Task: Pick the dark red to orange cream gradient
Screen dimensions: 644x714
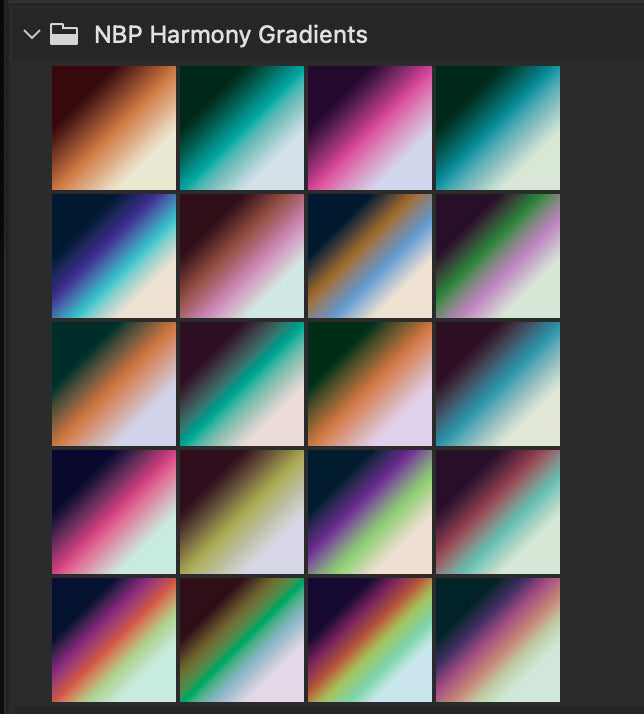Action: point(114,128)
